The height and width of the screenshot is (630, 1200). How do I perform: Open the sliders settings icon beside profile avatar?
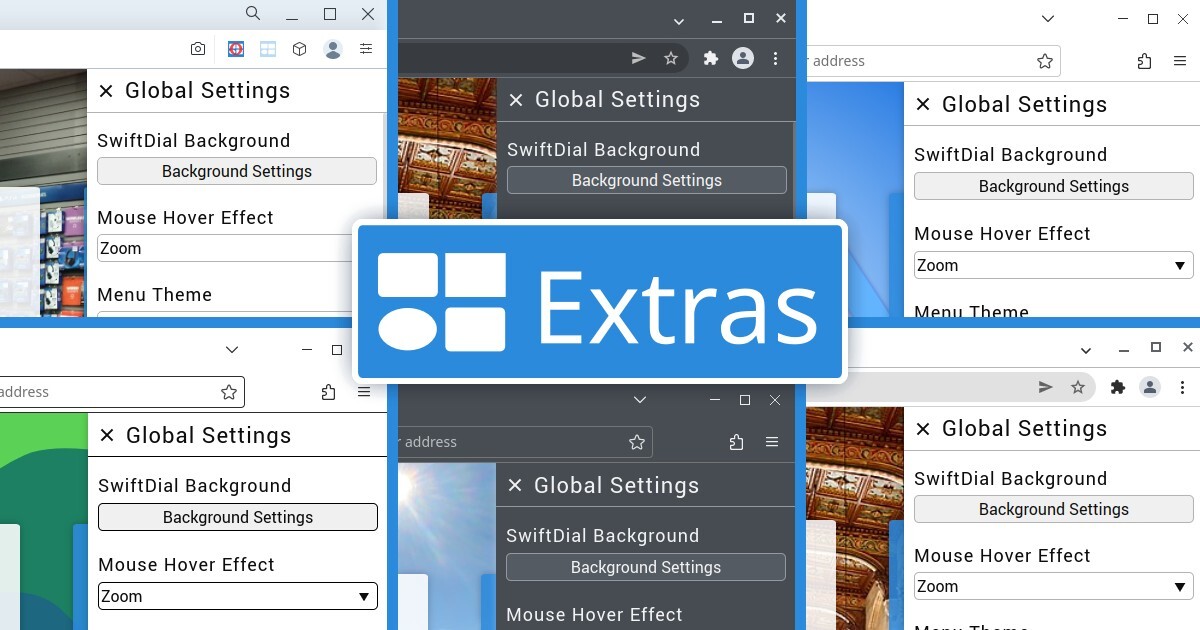367,49
